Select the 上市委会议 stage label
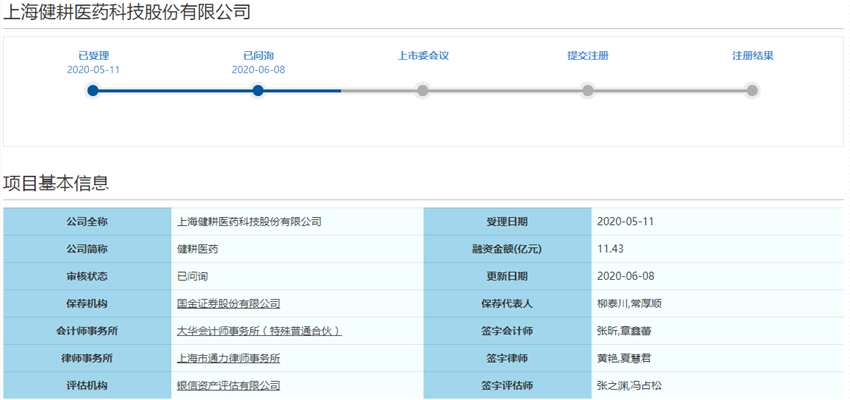This screenshot has height=400, width=850. click(x=423, y=55)
